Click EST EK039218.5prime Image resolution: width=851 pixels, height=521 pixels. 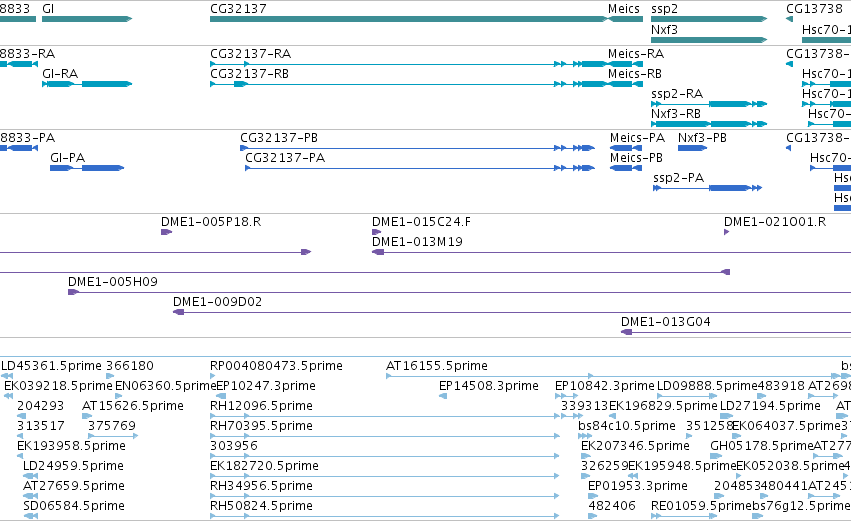click(58, 386)
